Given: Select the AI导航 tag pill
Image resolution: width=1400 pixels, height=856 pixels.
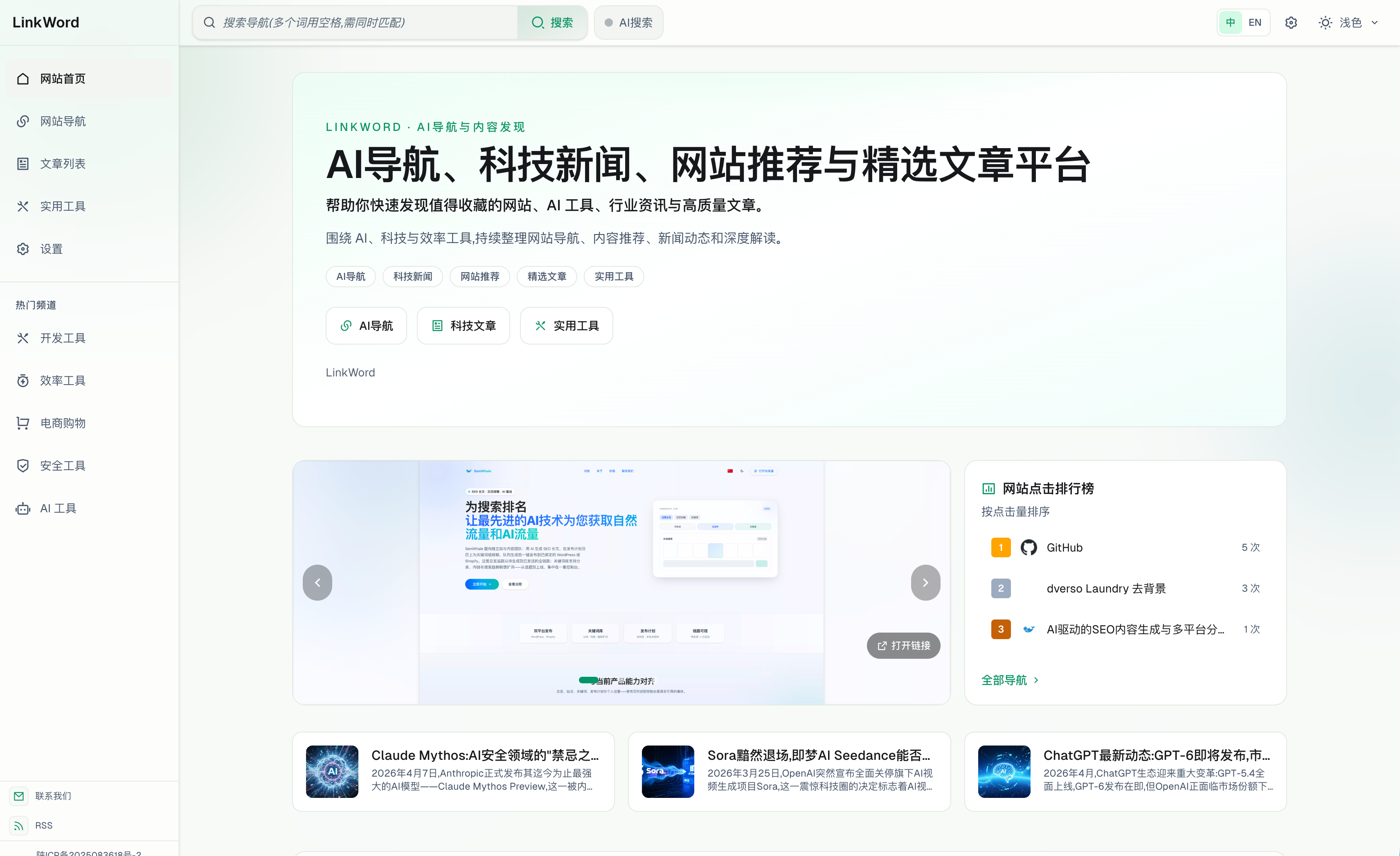Looking at the screenshot, I should (351, 277).
